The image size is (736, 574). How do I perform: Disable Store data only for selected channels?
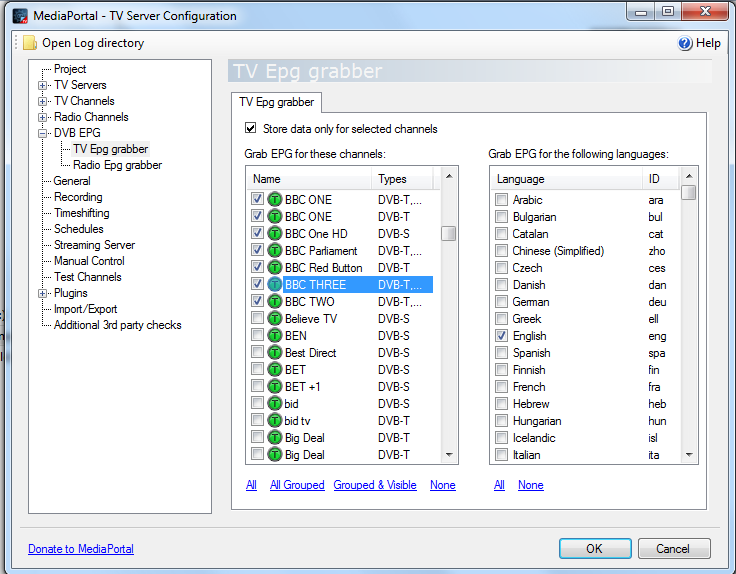(251, 128)
